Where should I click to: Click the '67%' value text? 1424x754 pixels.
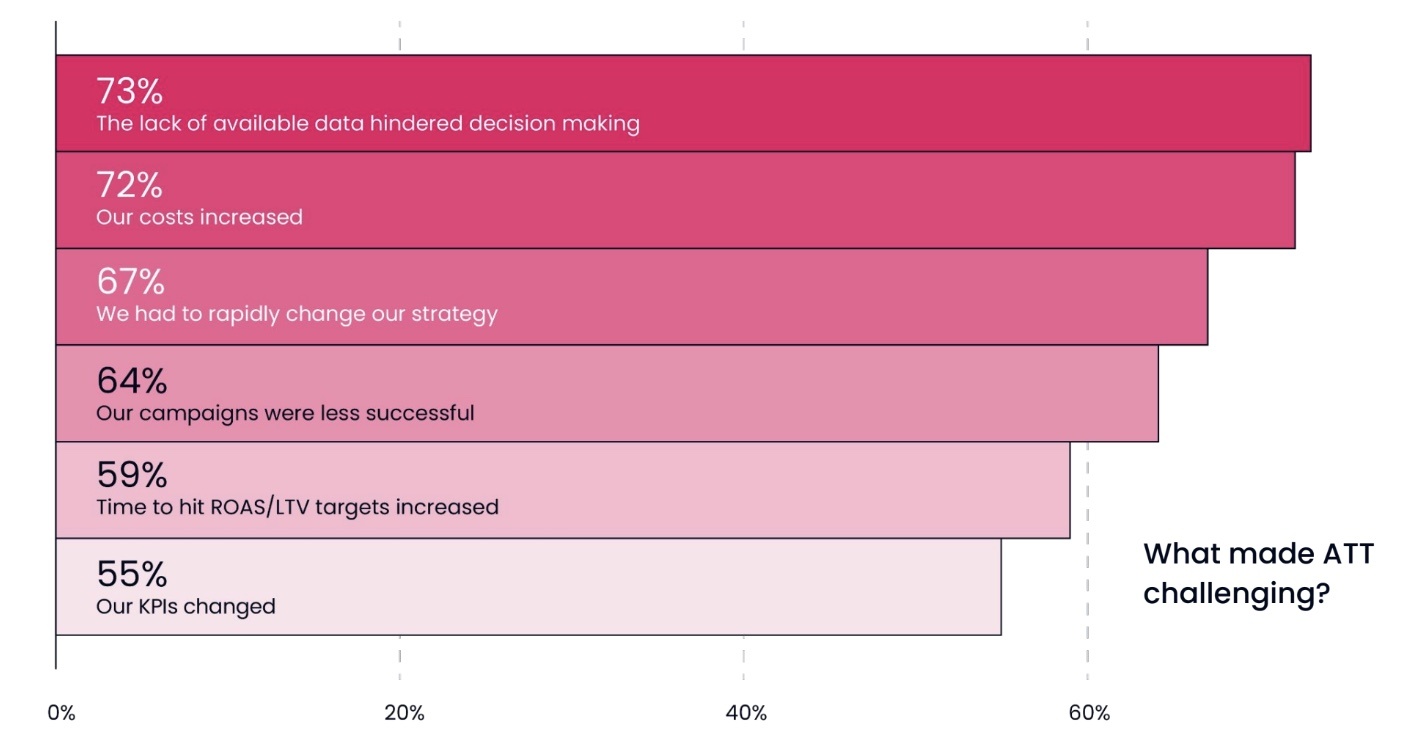130,282
